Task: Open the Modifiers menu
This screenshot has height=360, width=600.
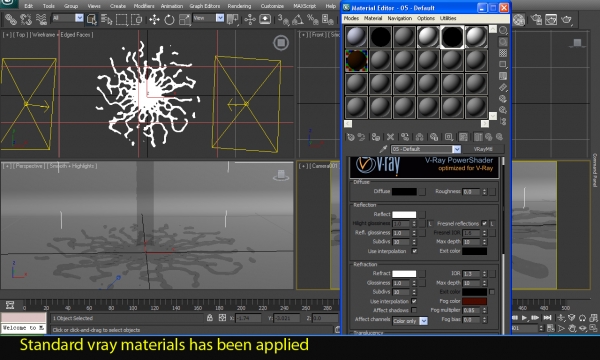Action: point(144,6)
